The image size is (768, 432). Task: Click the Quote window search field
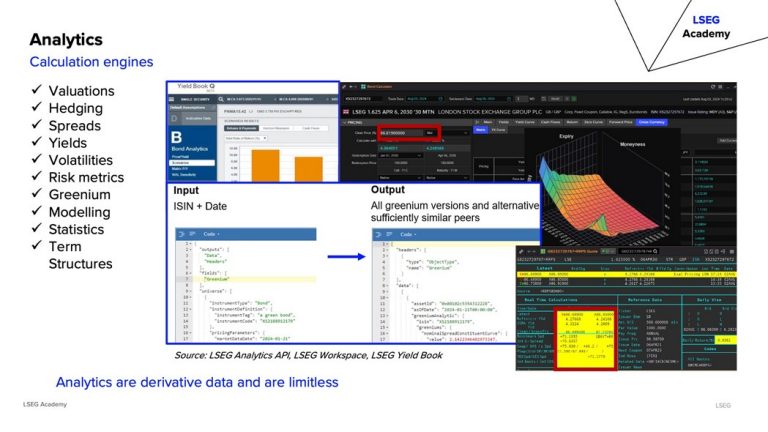(x=639, y=251)
